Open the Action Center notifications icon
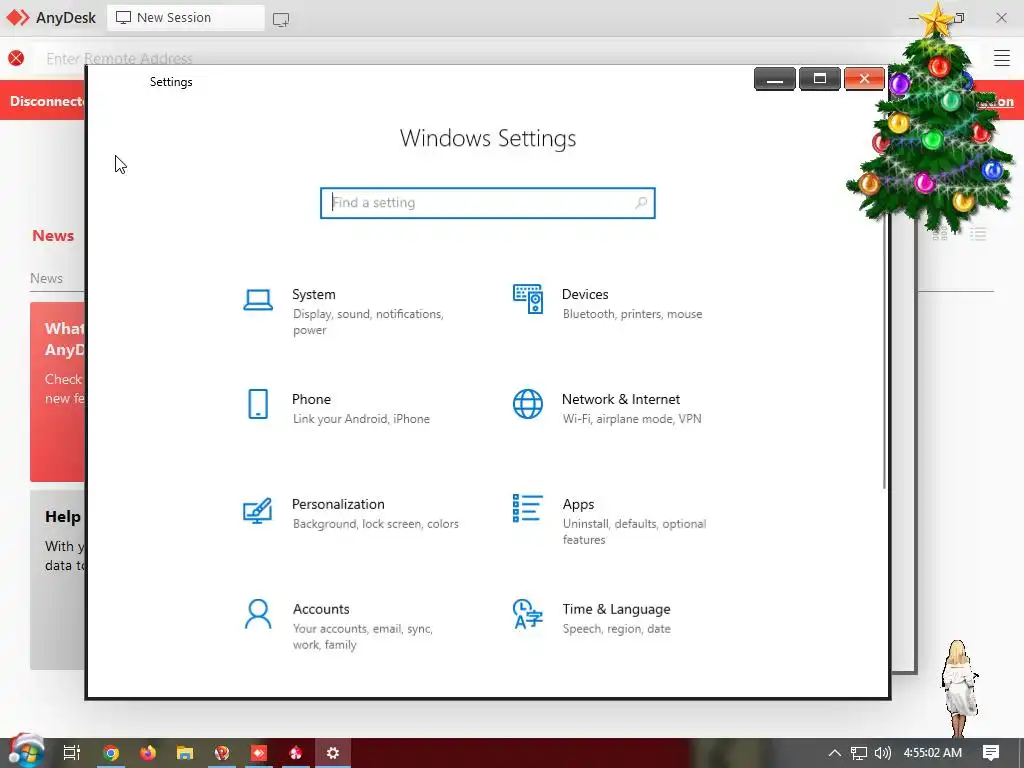The height and width of the screenshot is (768, 1024). (991, 753)
